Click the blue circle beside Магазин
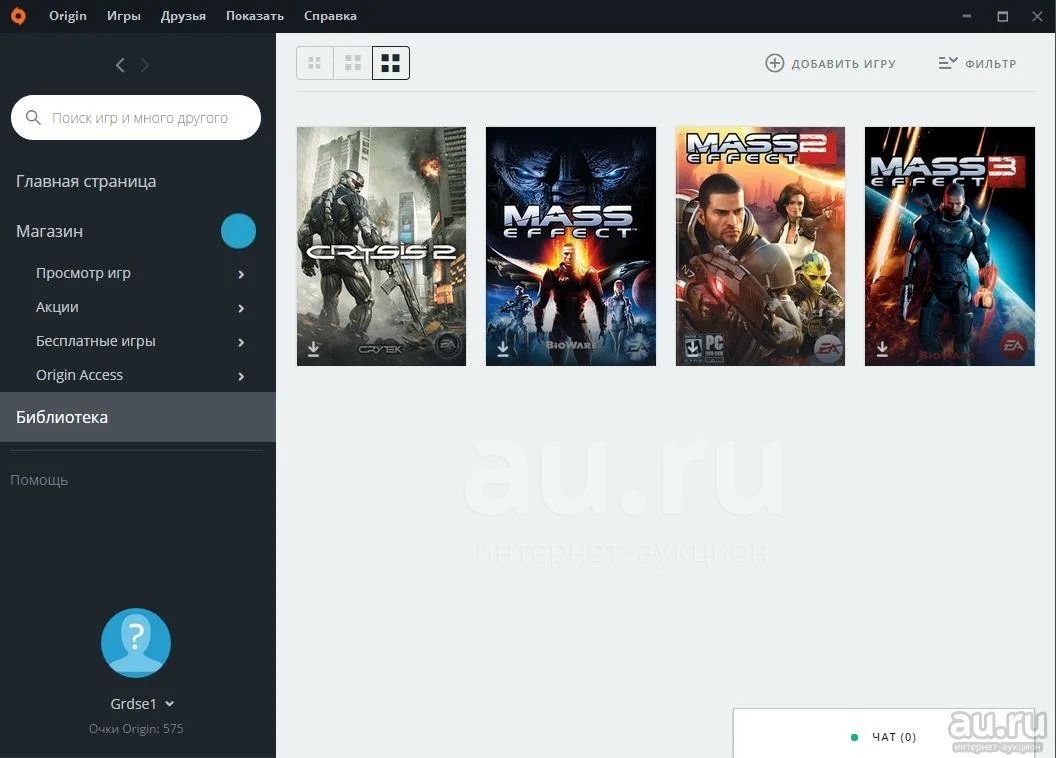The image size is (1056, 758). click(238, 231)
